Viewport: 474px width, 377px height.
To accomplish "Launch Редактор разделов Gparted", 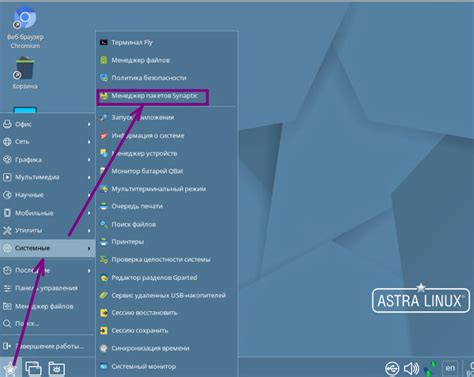I will [167, 277].
